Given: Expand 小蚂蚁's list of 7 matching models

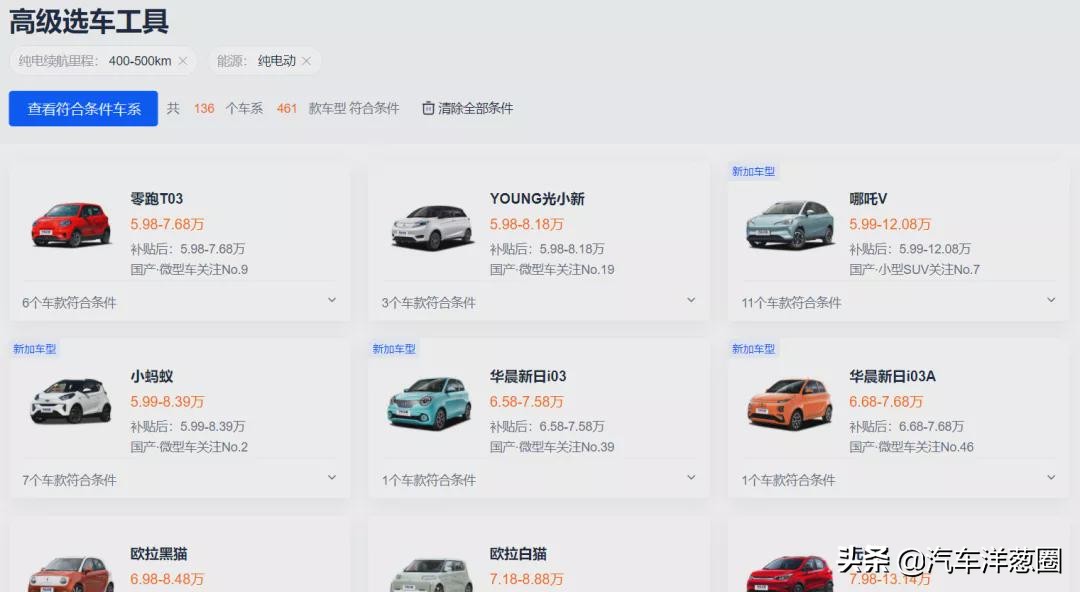Looking at the screenshot, I should point(331,478).
